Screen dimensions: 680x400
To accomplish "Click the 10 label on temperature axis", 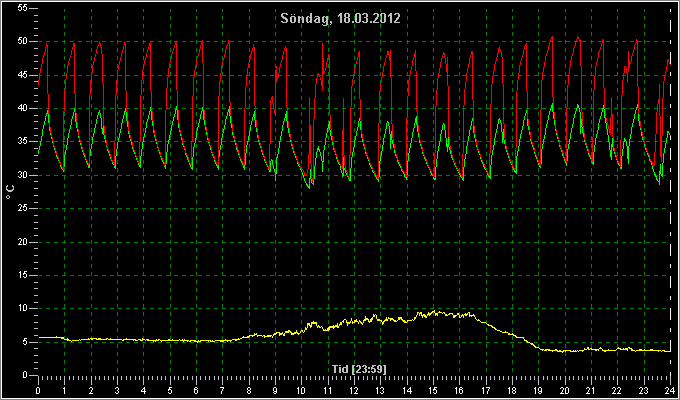I will (x=23, y=308).
